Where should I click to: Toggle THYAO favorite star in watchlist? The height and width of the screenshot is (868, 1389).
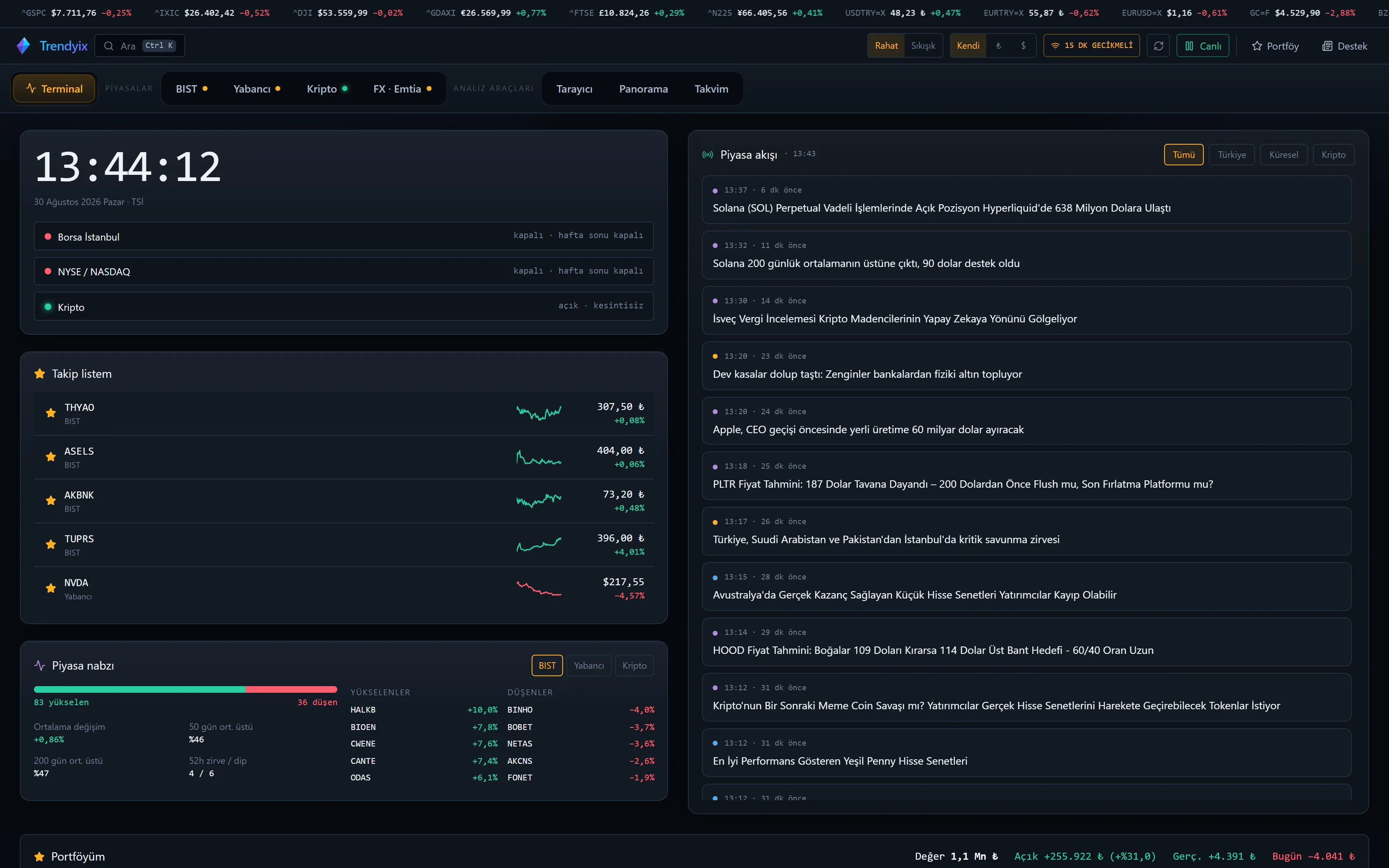pyautogui.click(x=51, y=413)
